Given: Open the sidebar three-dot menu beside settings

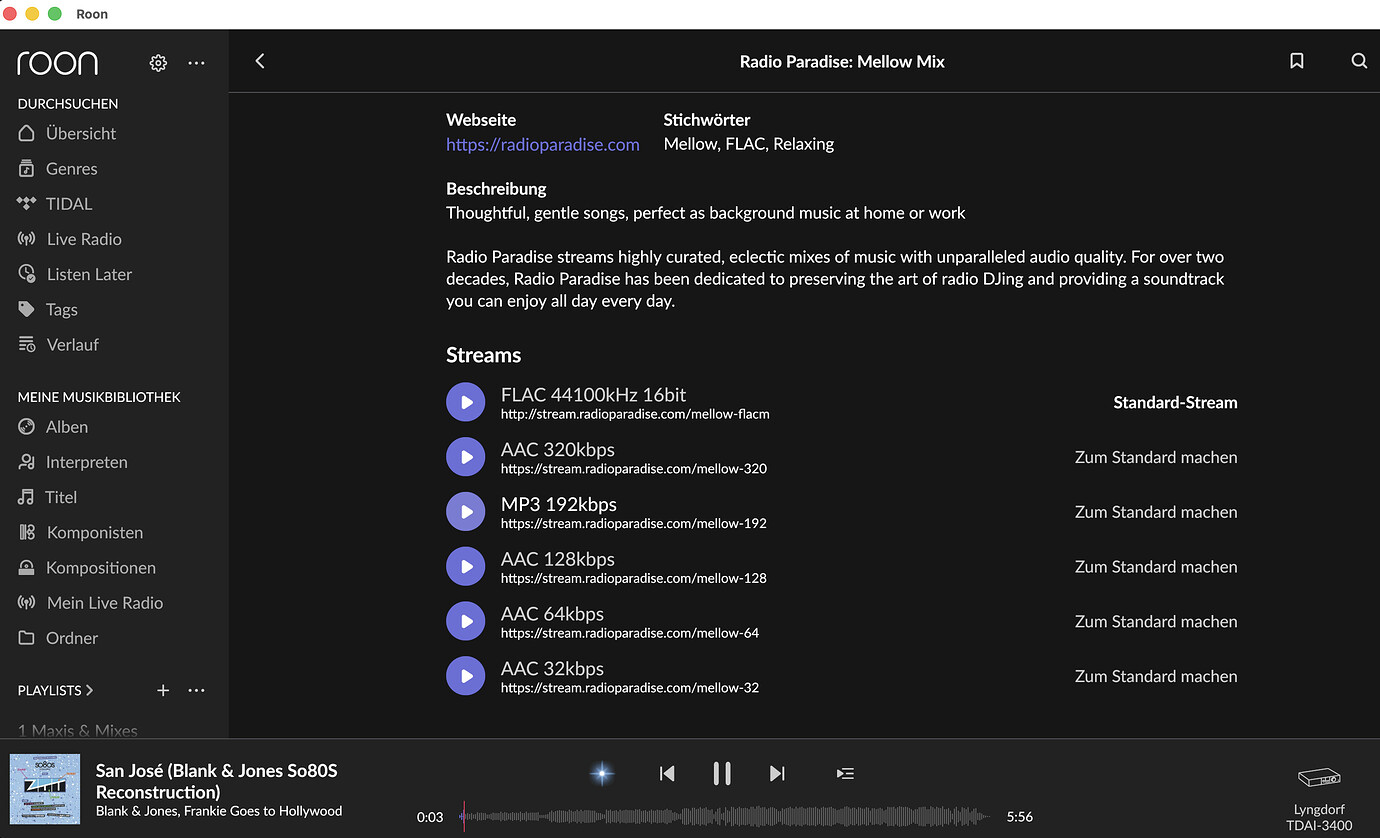Looking at the screenshot, I should click(x=196, y=63).
